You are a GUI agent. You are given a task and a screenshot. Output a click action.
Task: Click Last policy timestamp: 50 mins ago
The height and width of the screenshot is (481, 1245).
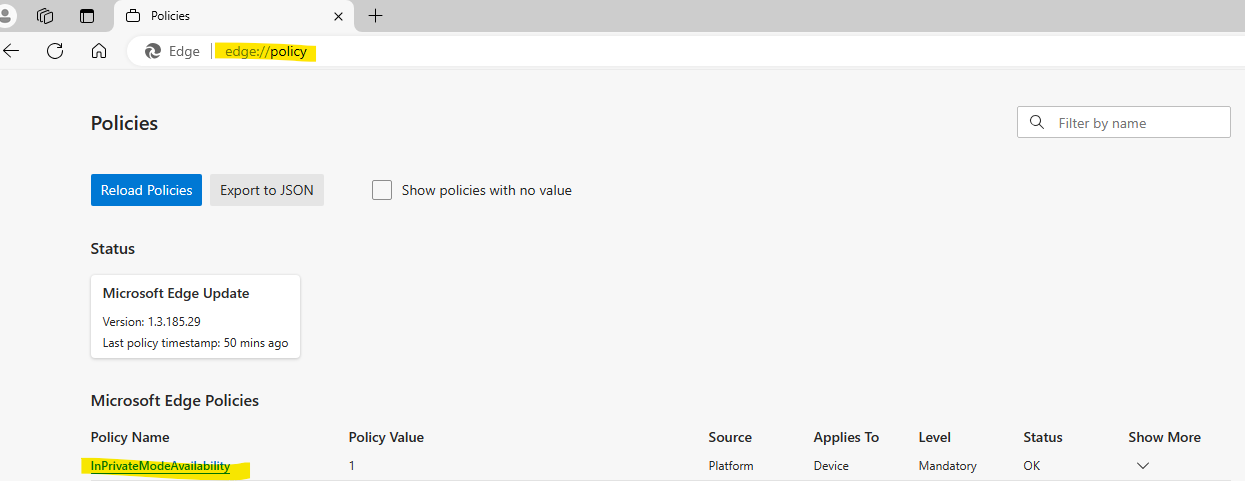195,343
